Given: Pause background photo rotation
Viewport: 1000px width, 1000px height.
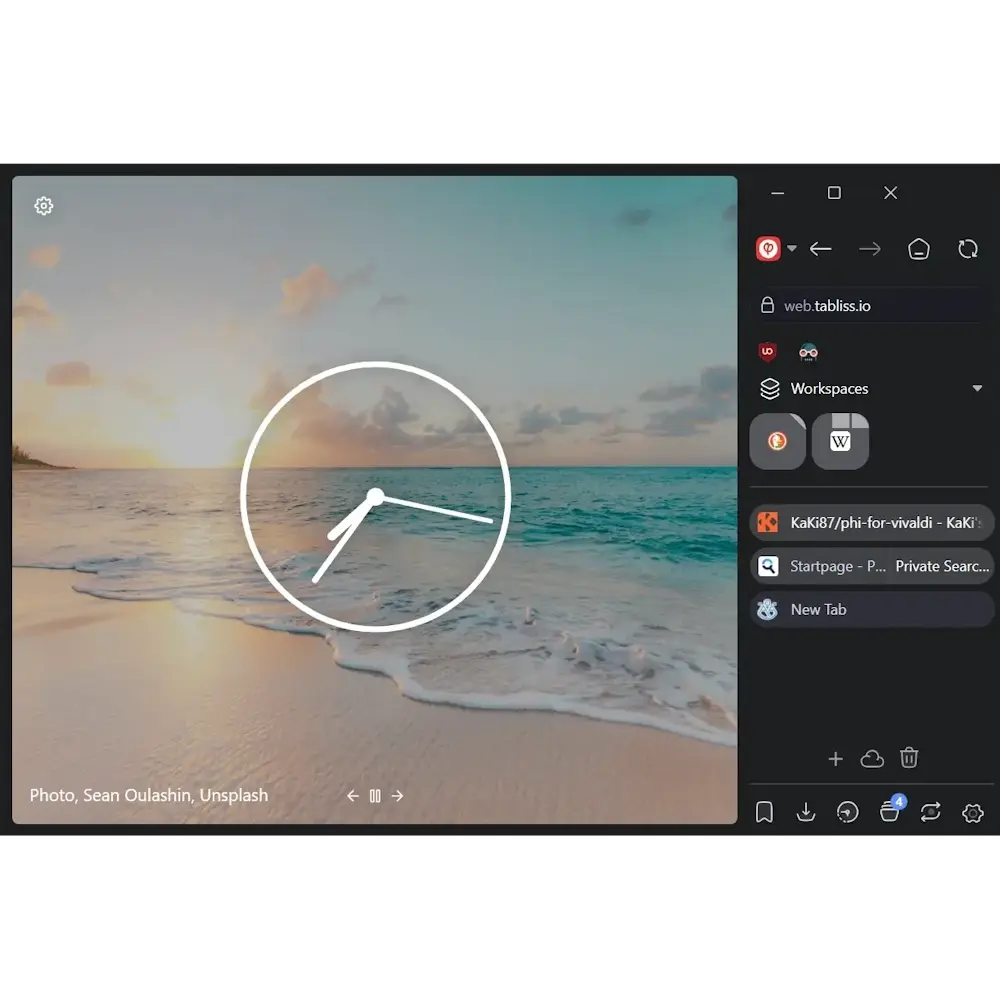Looking at the screenshot, I should coord(375,796).
